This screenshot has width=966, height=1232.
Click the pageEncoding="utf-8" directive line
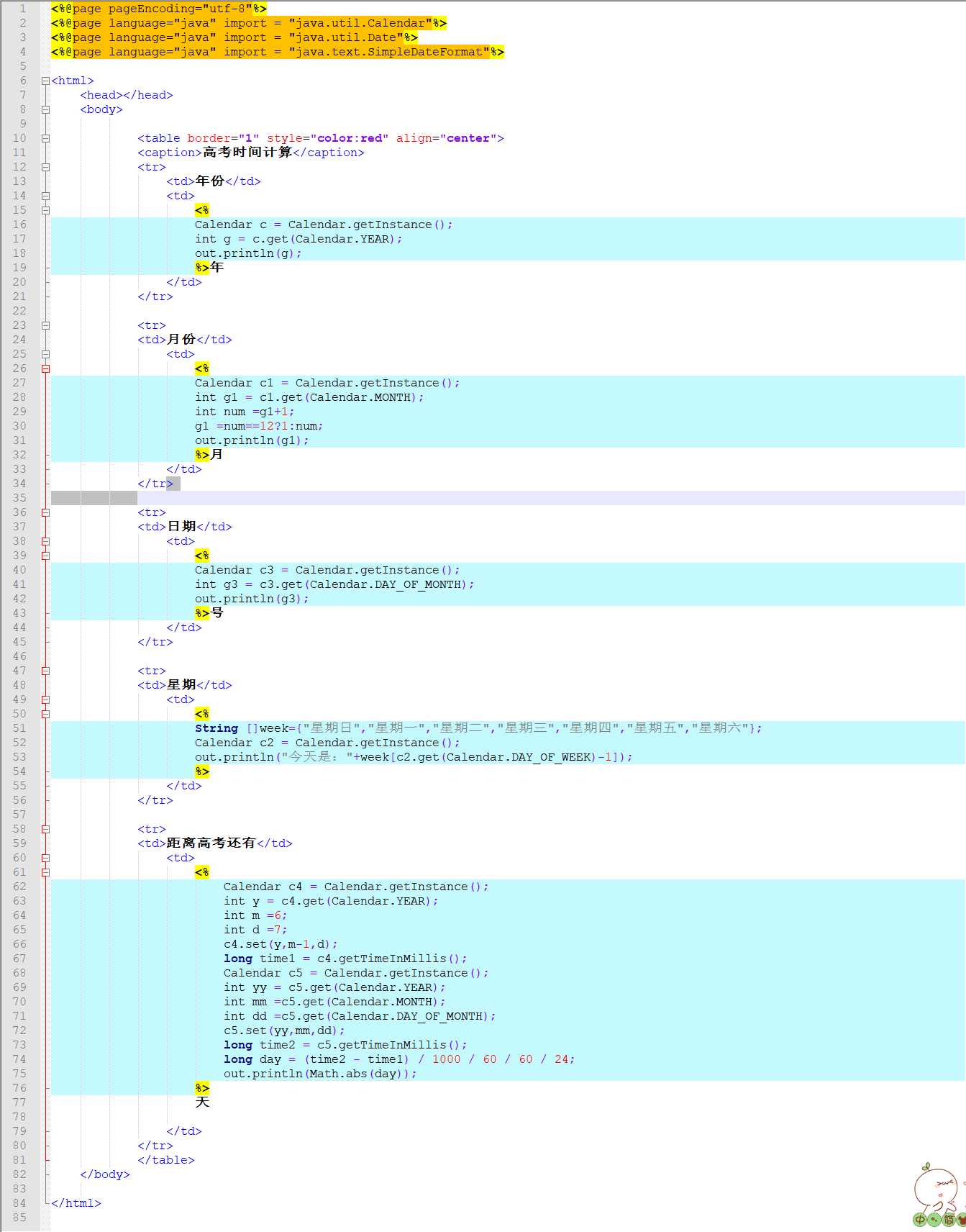[x=159, y=9]
